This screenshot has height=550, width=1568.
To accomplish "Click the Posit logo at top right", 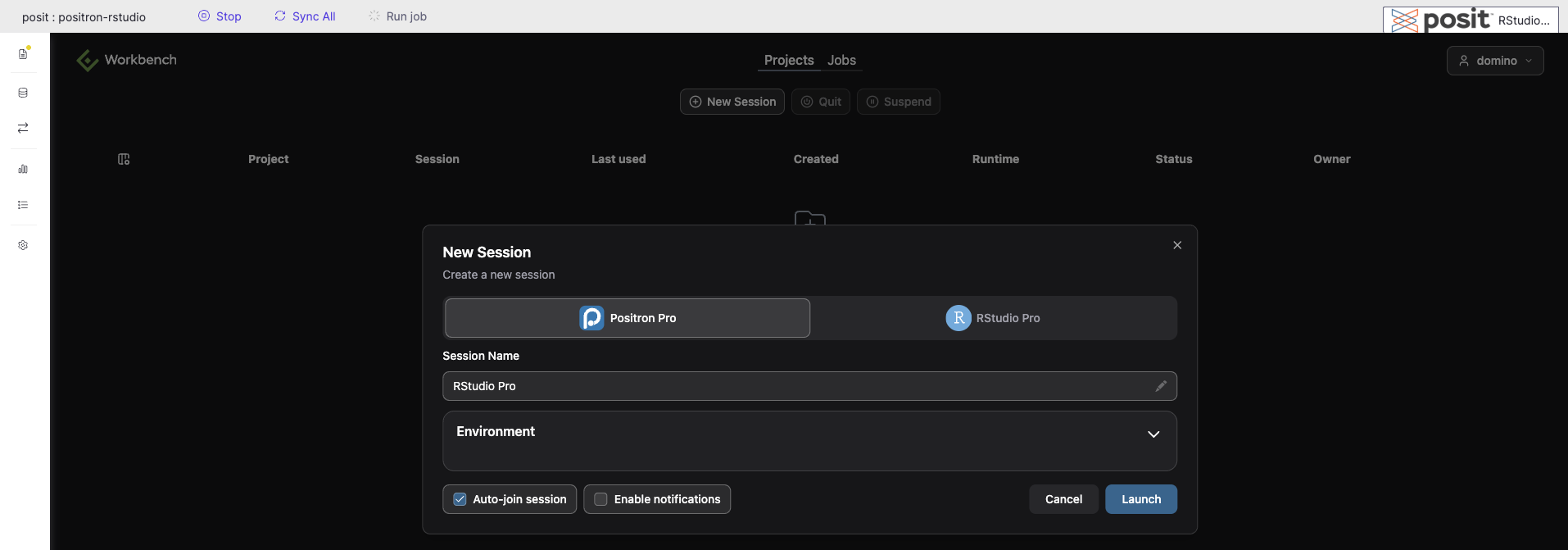I will pos(1441,20).
